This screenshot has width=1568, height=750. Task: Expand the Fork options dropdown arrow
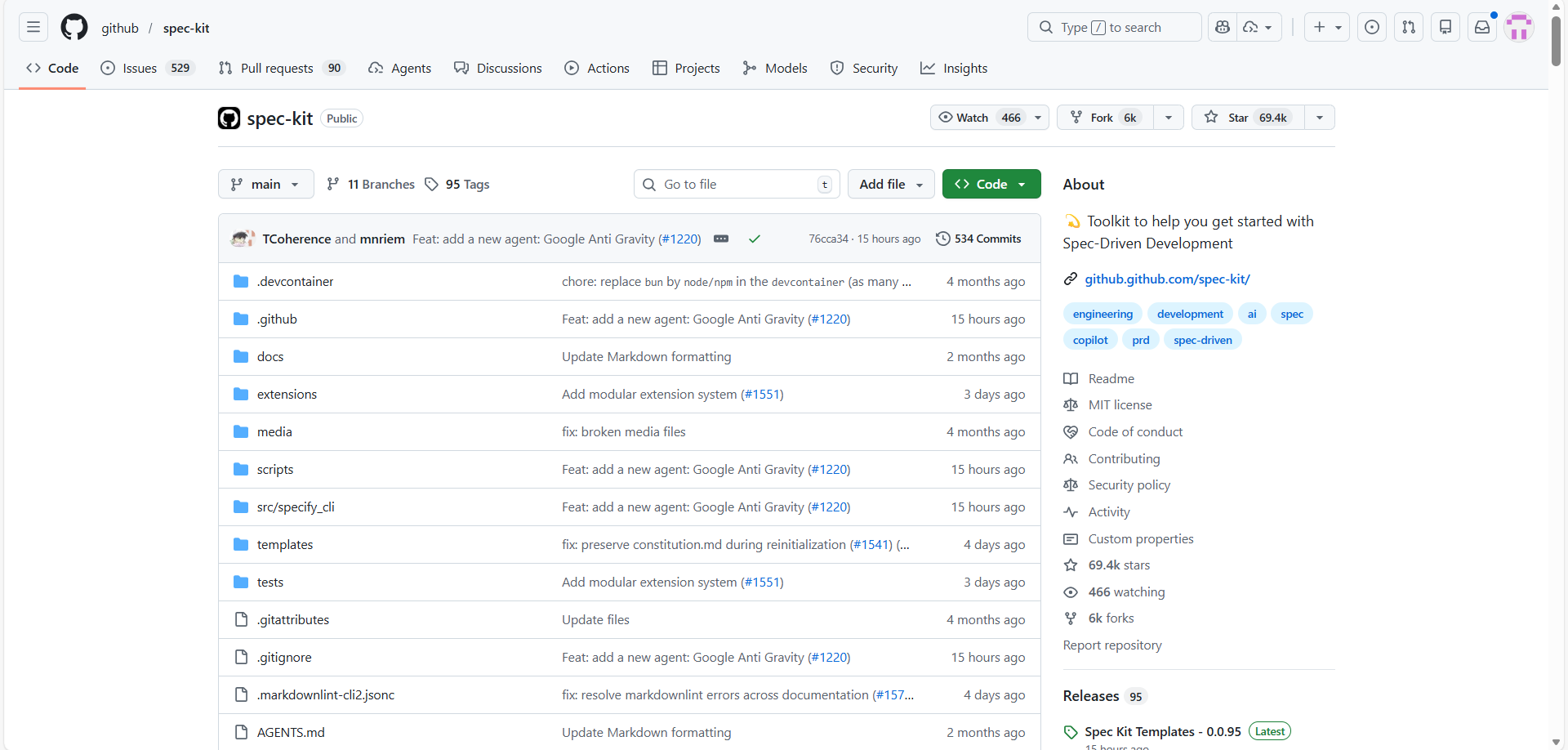coord(1169,118)
